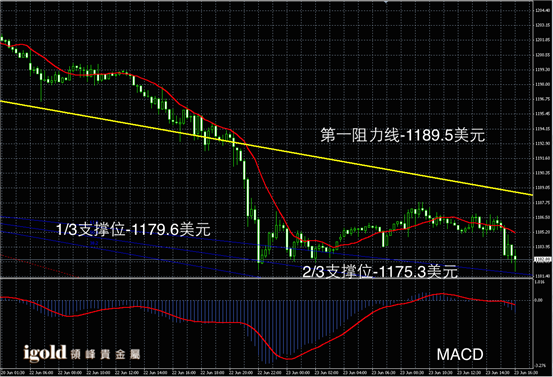
Task: Click the MACD indicator label
Action: (x=460, y=354)
